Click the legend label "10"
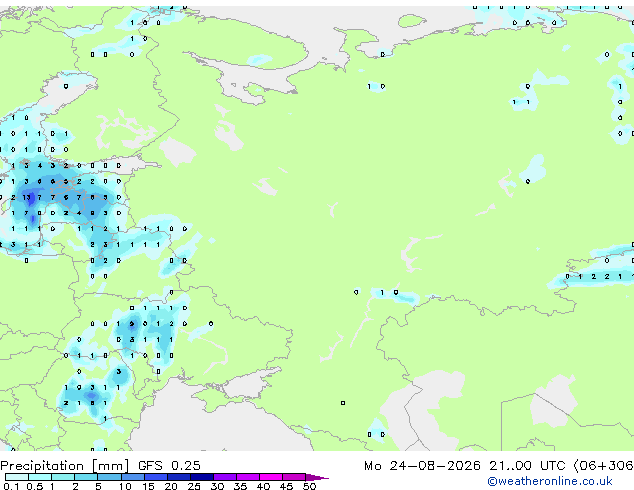Screen dimensions: 634x490 125,486
